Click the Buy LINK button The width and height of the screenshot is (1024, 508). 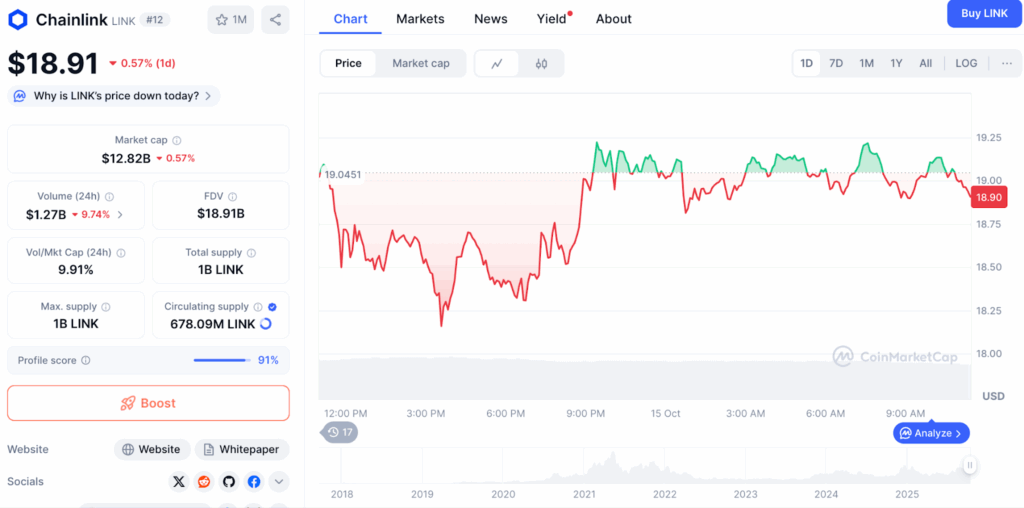(x=984, y=13)
